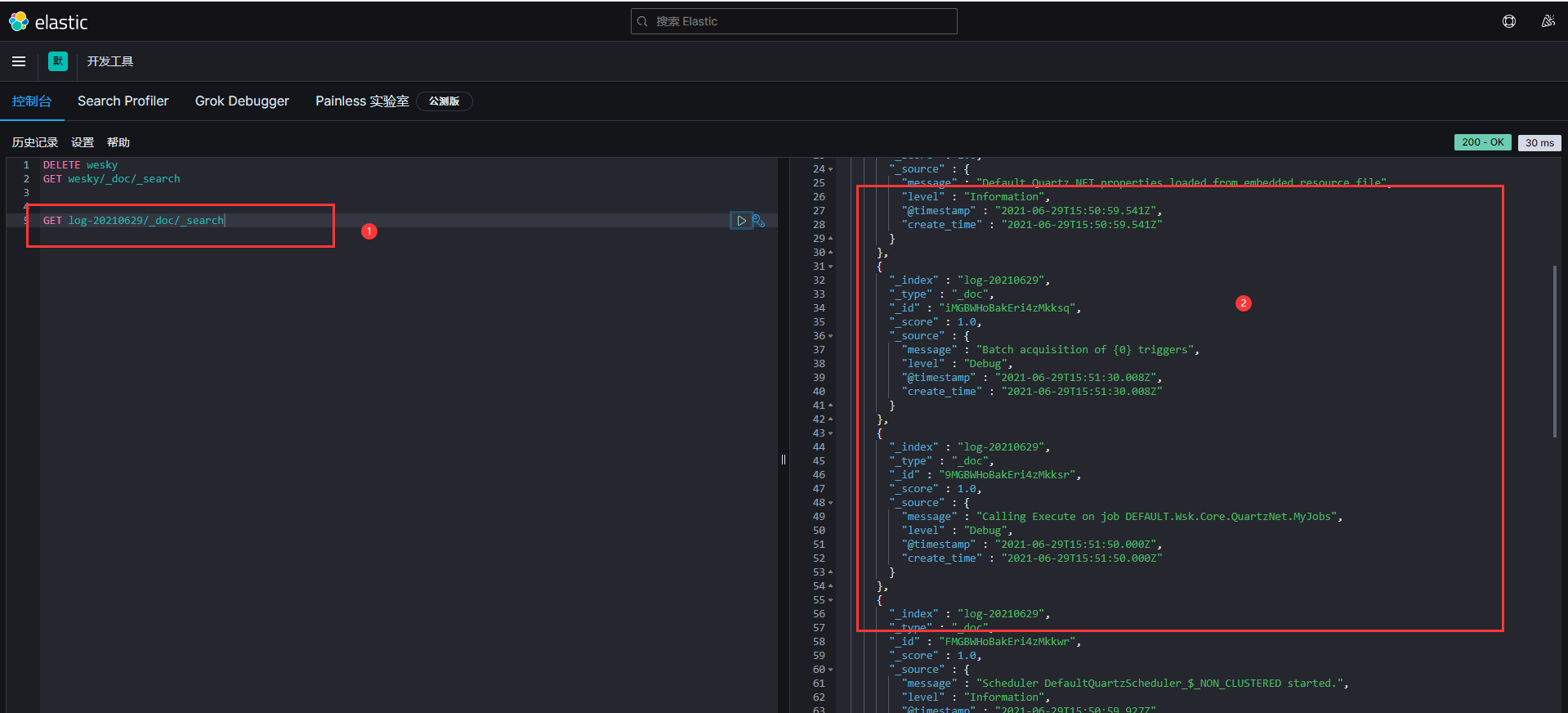This screenshot has height=713, width=1568.
Task: Click create_time "2021-06-29T15:51:30.008Z" value
Action: point(1082,392)
